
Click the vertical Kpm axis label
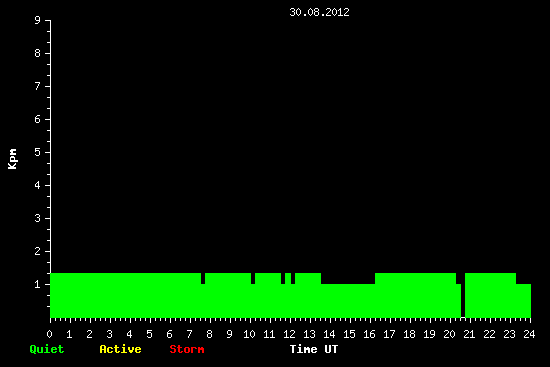[x=12, y=159]
